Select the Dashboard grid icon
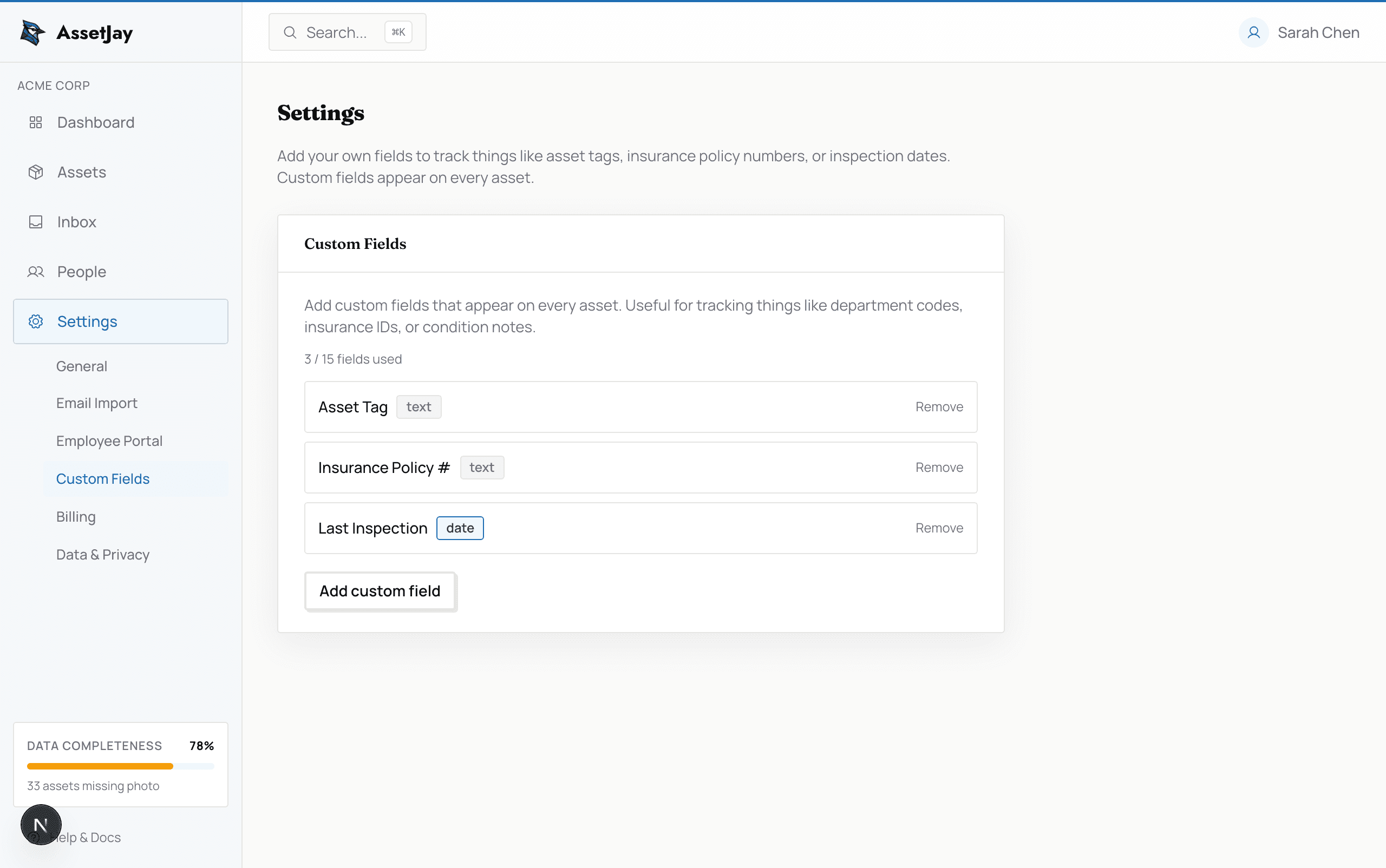 [x=36, y=122]
